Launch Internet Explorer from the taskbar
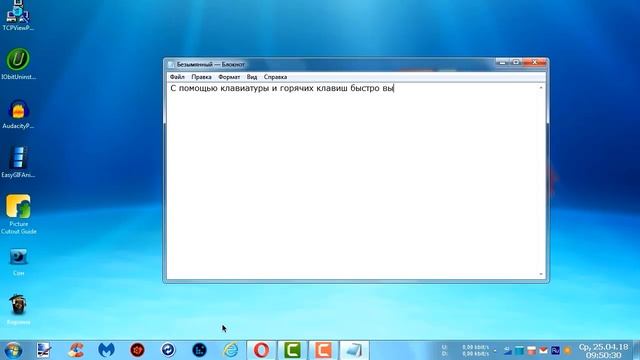This screenshot has height=360, width=640. click(x=231, y=350)
